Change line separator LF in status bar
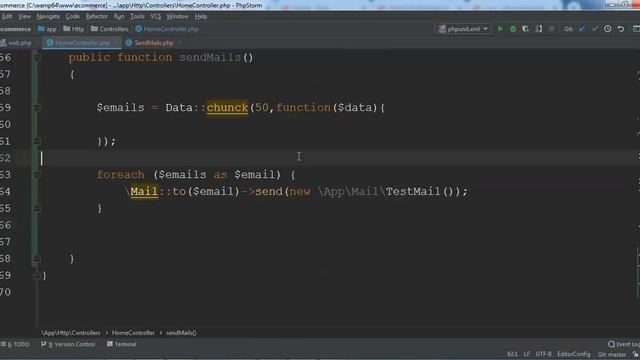The image size is (640, 360). [x=527, y=354]
